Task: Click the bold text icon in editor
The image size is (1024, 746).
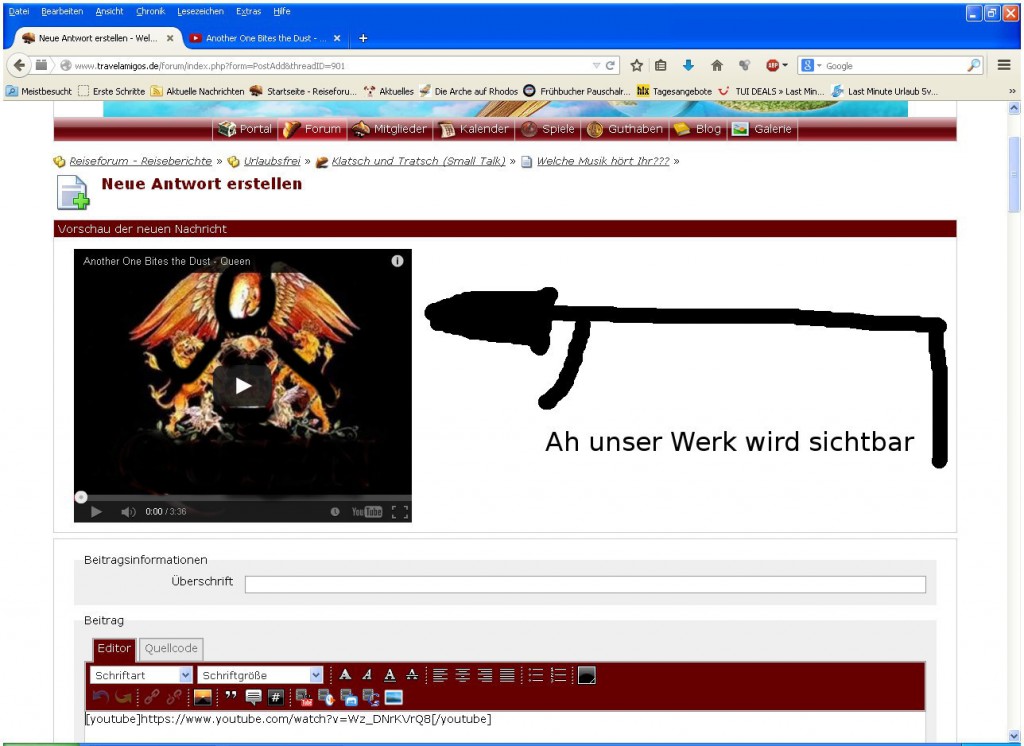Action: 345,675
